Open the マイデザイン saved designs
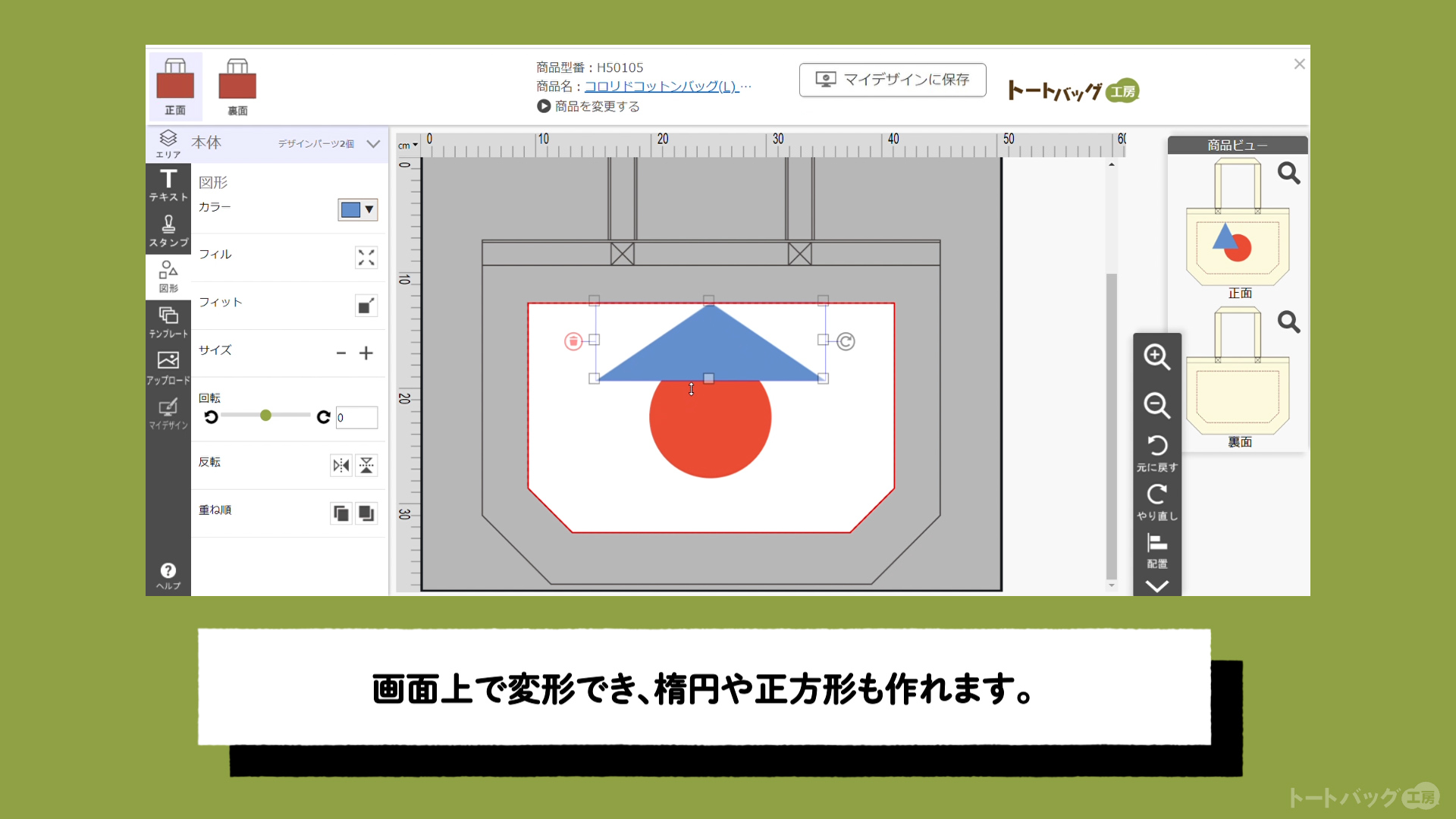Screen dimensions: 1456x819 coord(168,413)
